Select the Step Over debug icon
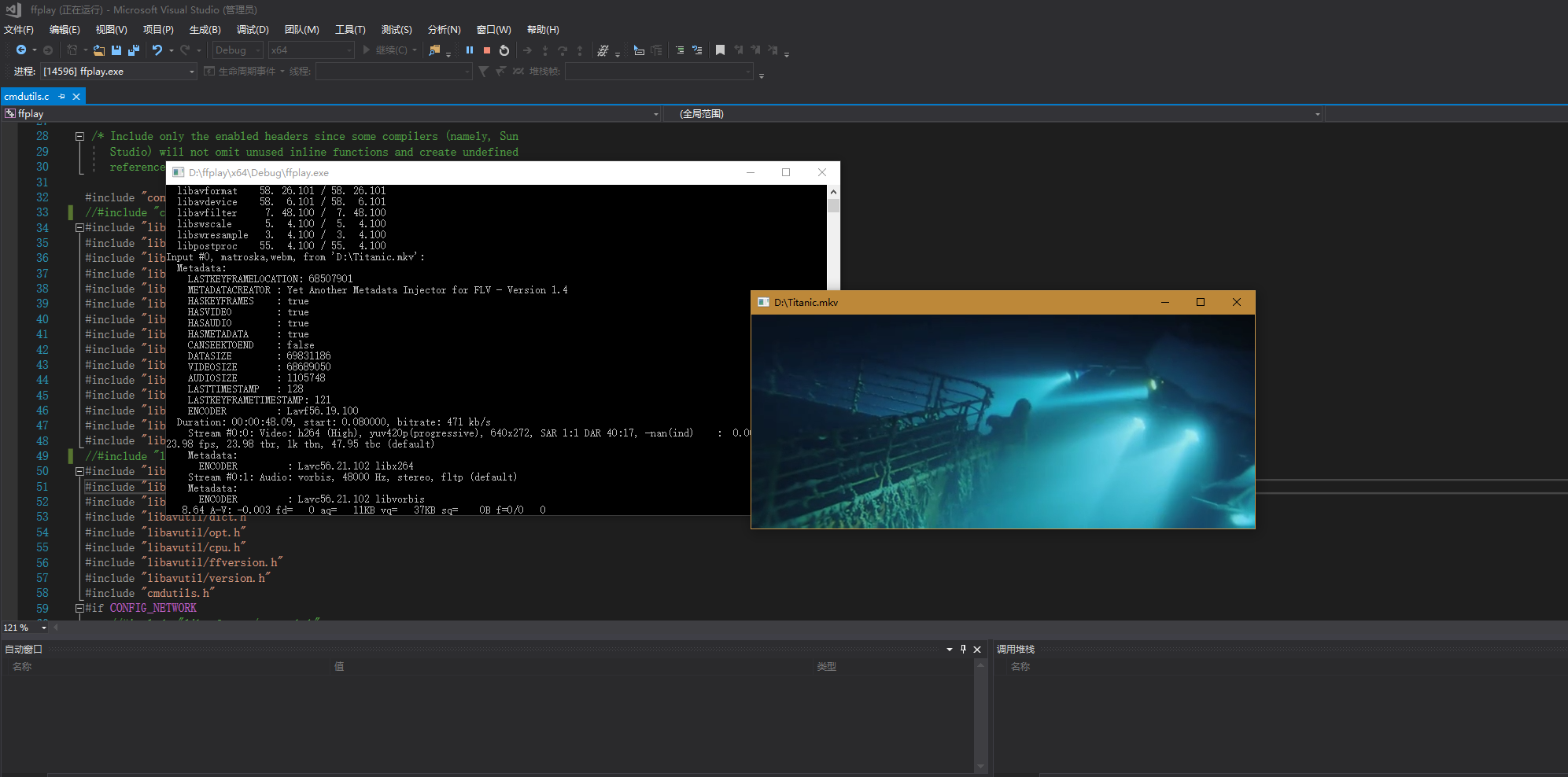The height and width of the screenshot is (777, 1568). pyautogui.click(x=562, y=50)
